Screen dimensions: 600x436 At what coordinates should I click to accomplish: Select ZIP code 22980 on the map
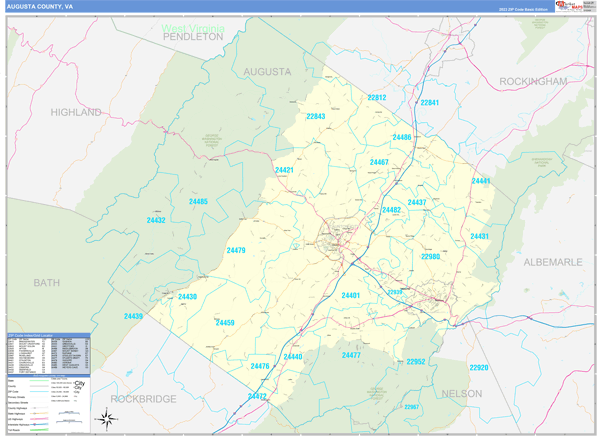click(430, 257)
